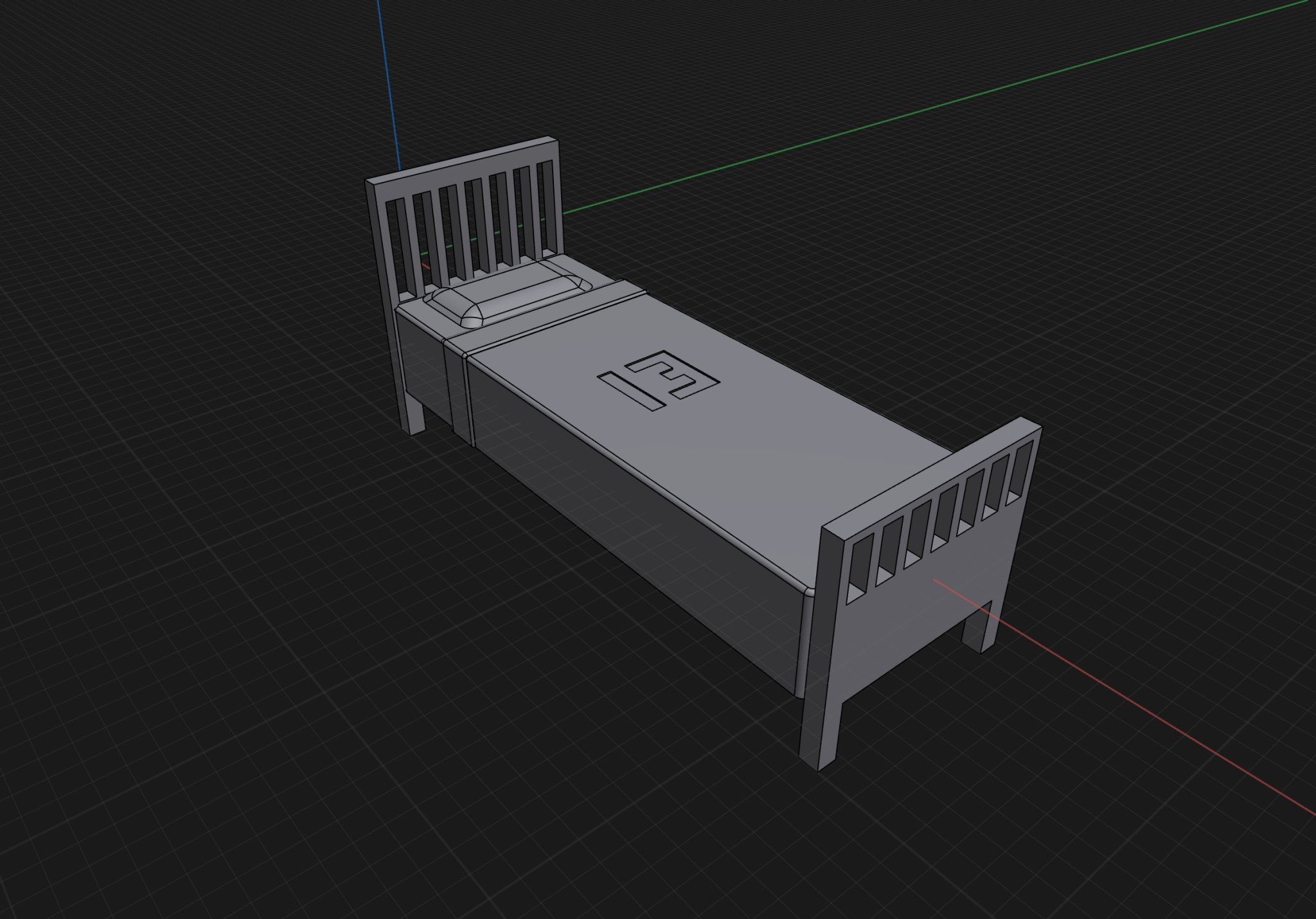Click the blue Z axis line
Image resolution: width=1316 pixels, height=919 pixels.
tap(387, 84)
